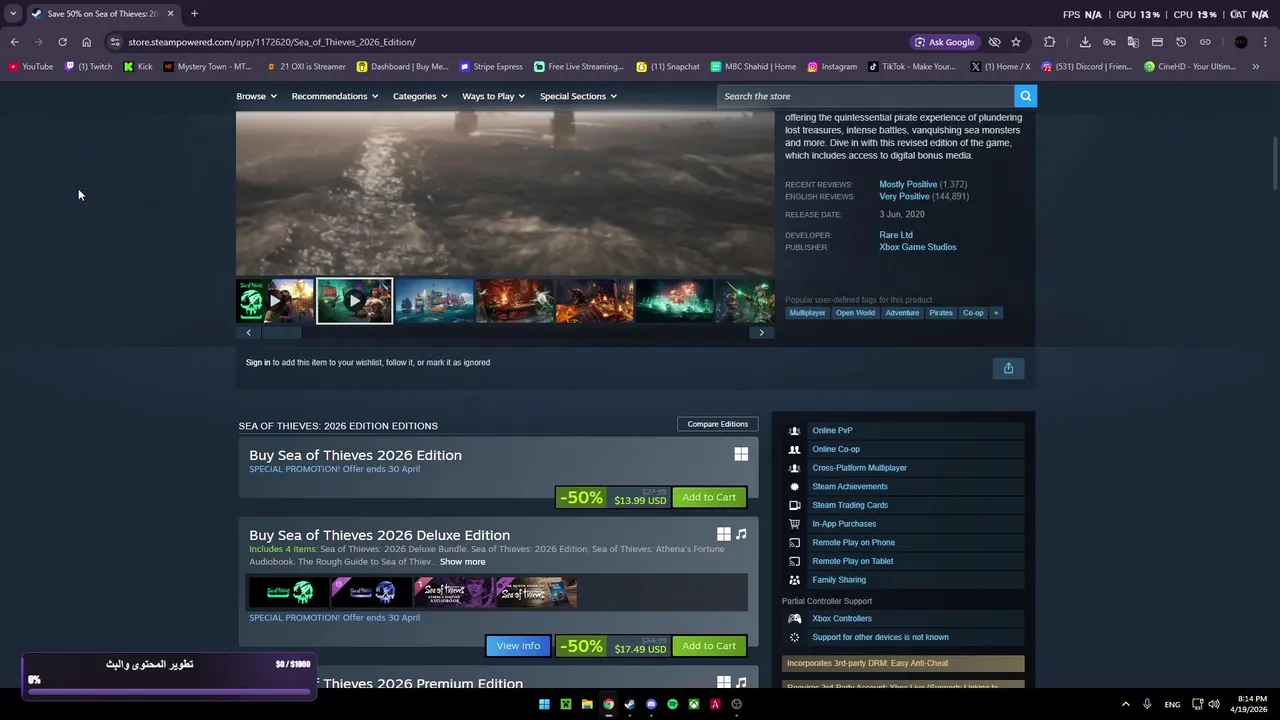Open the Steam Trading Cards feature link
The image size is (1280, 720).
pyautogui.click(x=850, y=505)
